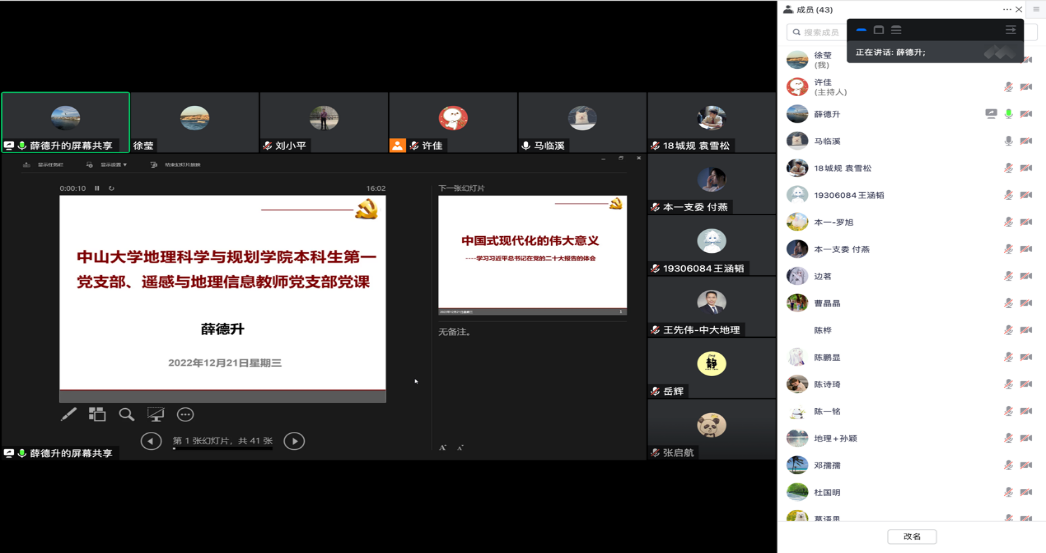
Task: Open more slideshow options ellipsis button
Action: tap(185, 414)
